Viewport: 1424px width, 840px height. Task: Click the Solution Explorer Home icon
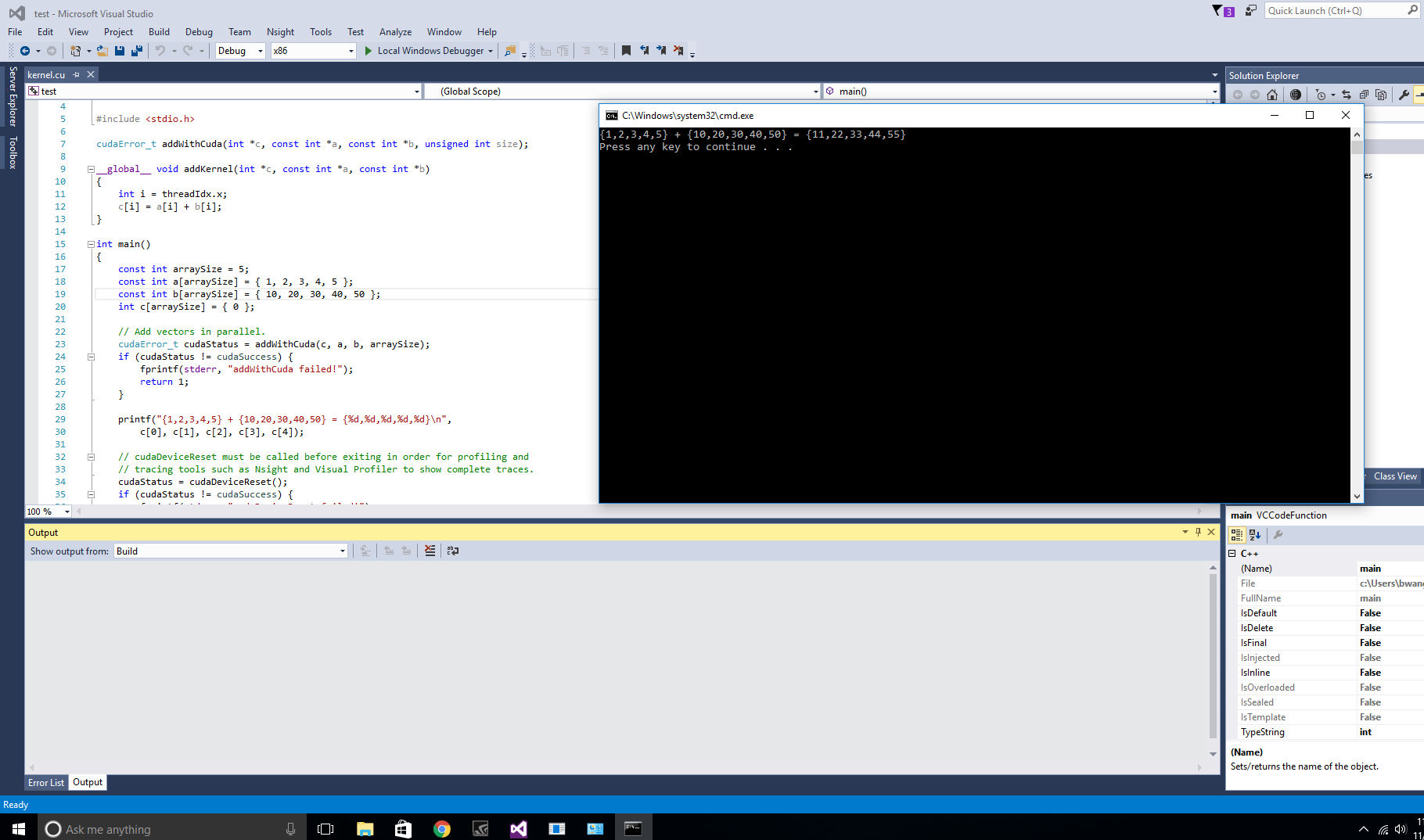(x=1272, y=95)
